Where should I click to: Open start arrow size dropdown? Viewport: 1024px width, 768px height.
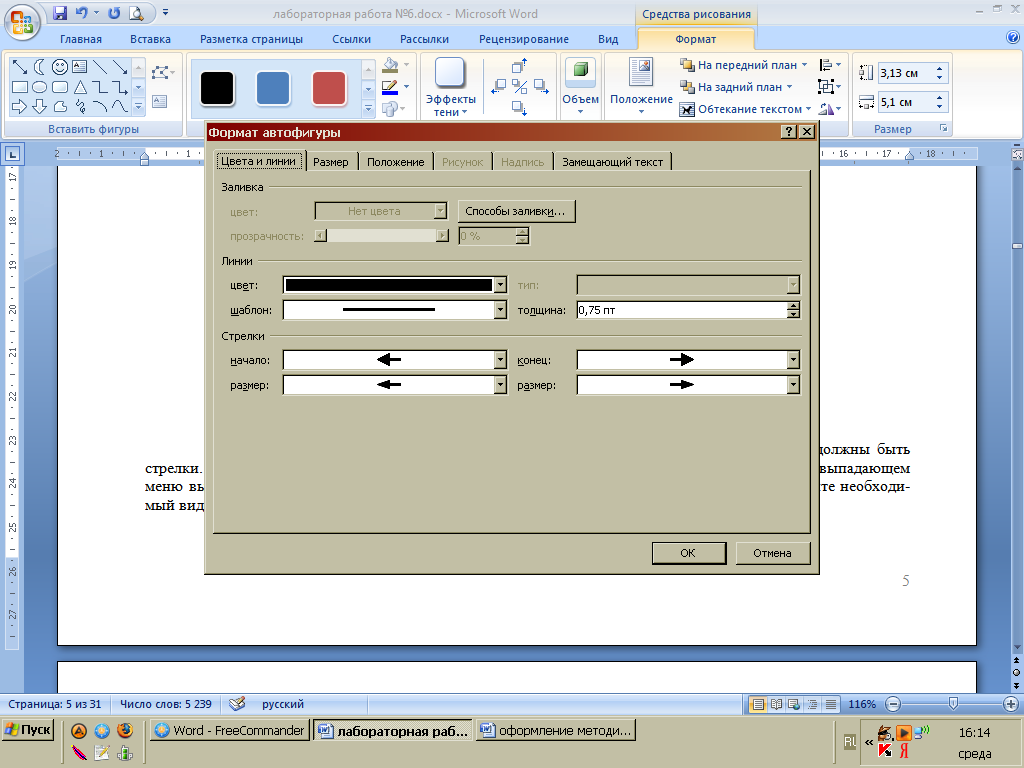pos(500,385)
